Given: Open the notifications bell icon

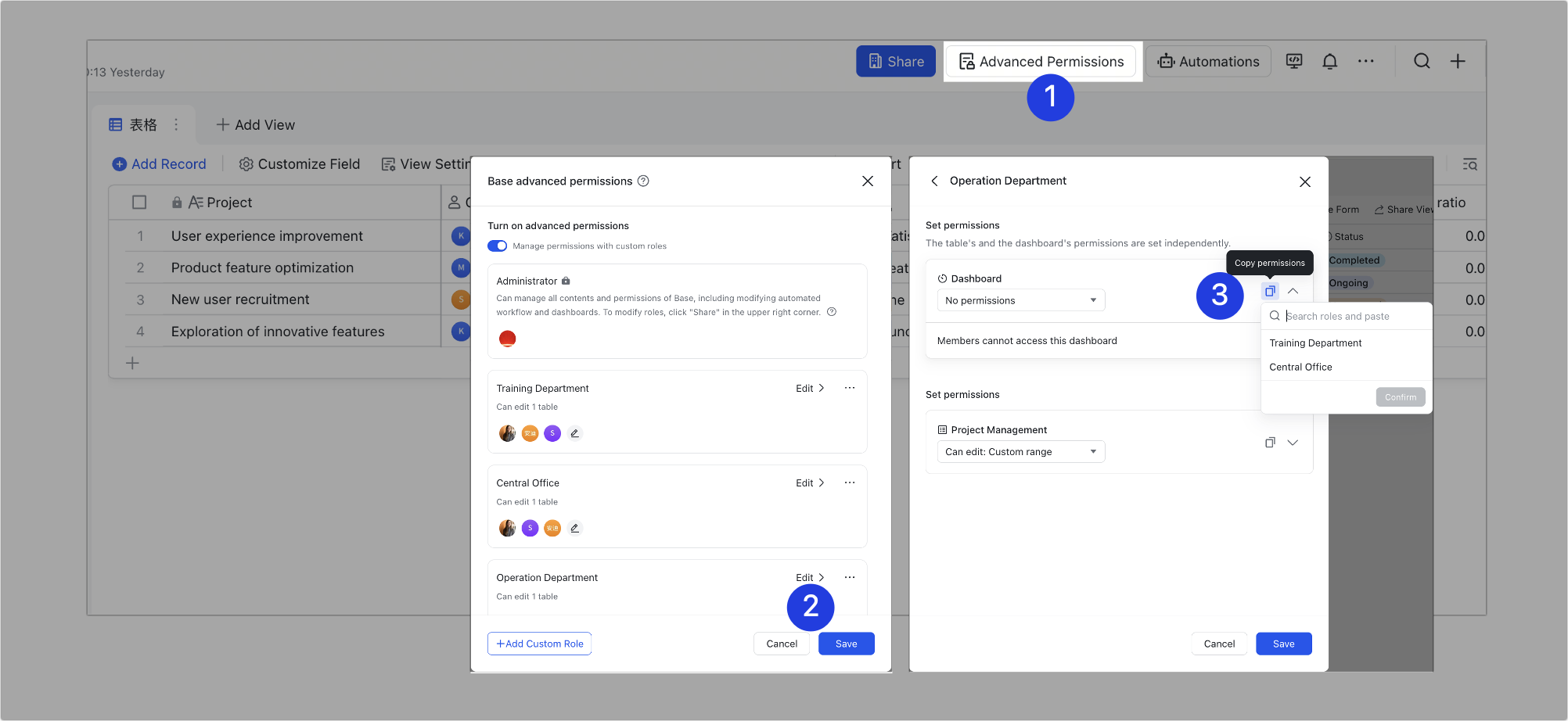Looking at the screenshot, I should pyautogui.click(x=1329, y=60).
